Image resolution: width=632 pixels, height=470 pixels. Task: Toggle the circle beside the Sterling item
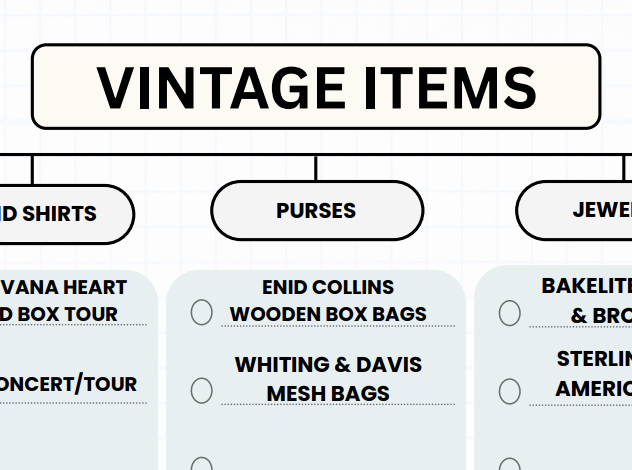(509, 390)
